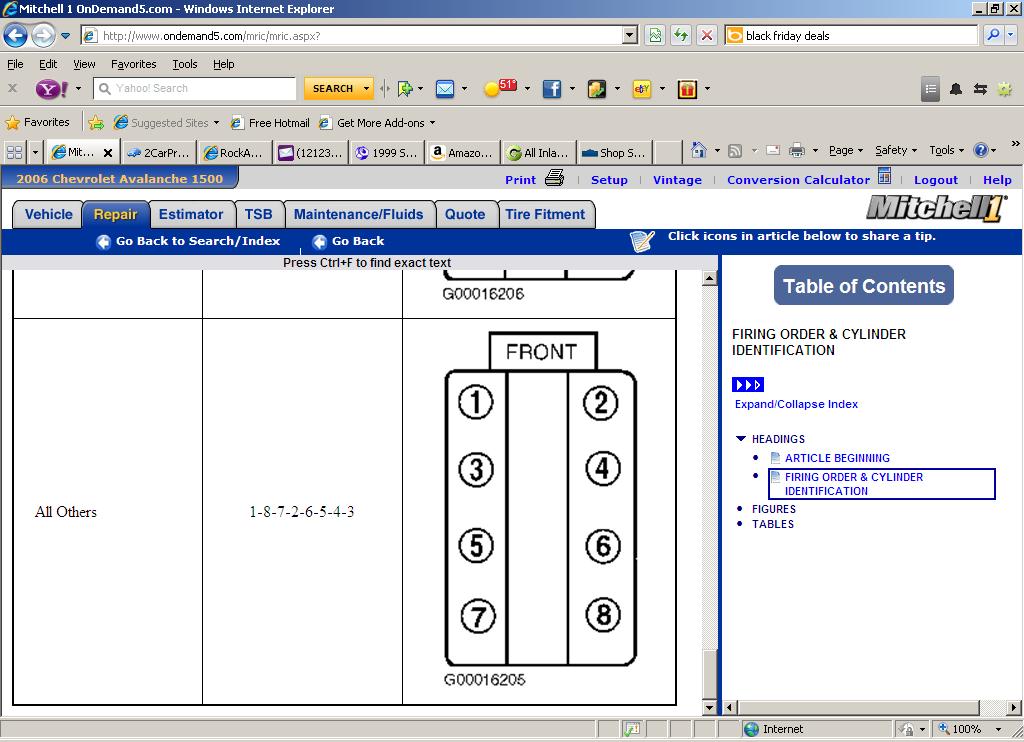Switch to the Tire Fitment tab

pos(545,215)
